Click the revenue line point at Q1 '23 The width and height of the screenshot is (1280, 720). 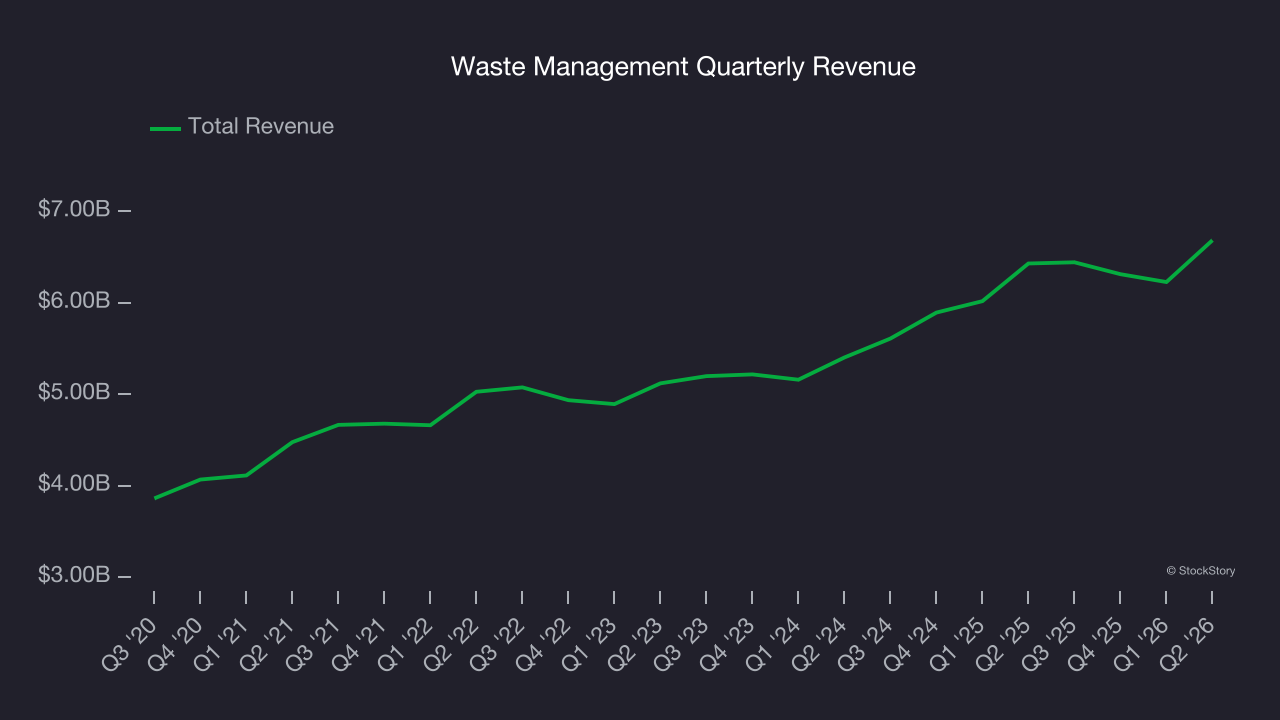[x=614, y=404]
